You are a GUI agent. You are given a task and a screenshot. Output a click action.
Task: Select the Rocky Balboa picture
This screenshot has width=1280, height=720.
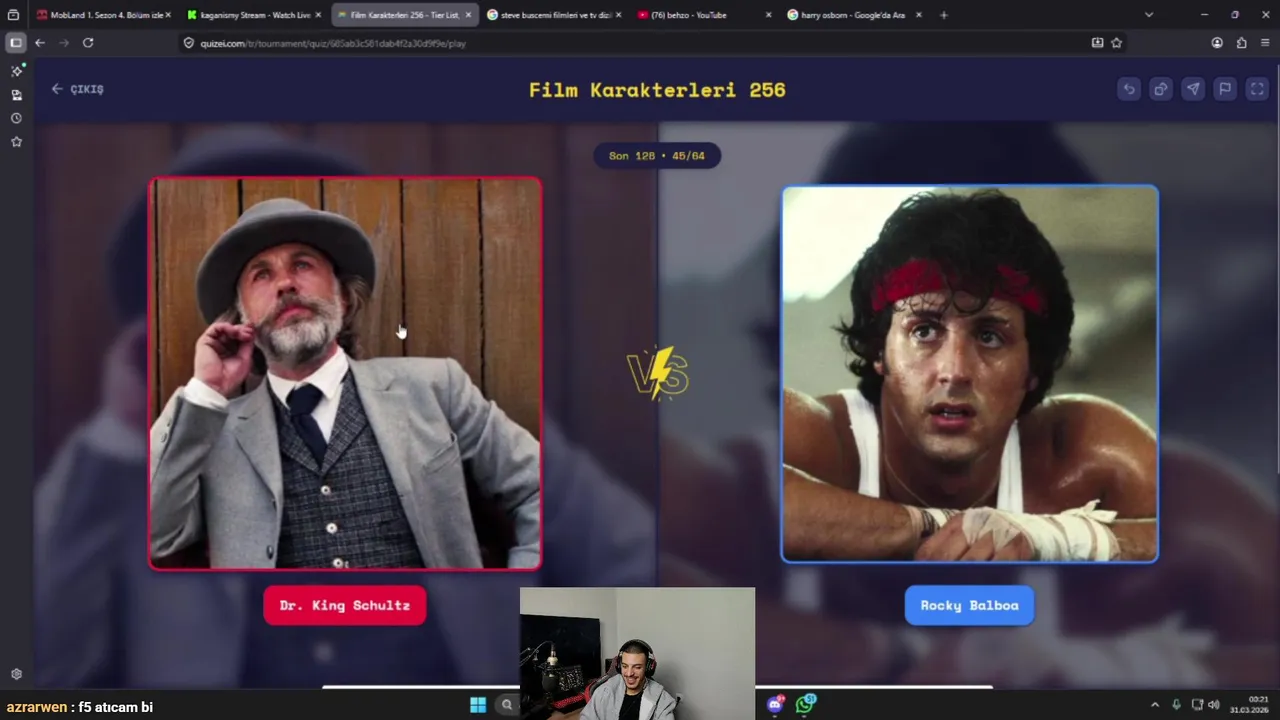970,374
